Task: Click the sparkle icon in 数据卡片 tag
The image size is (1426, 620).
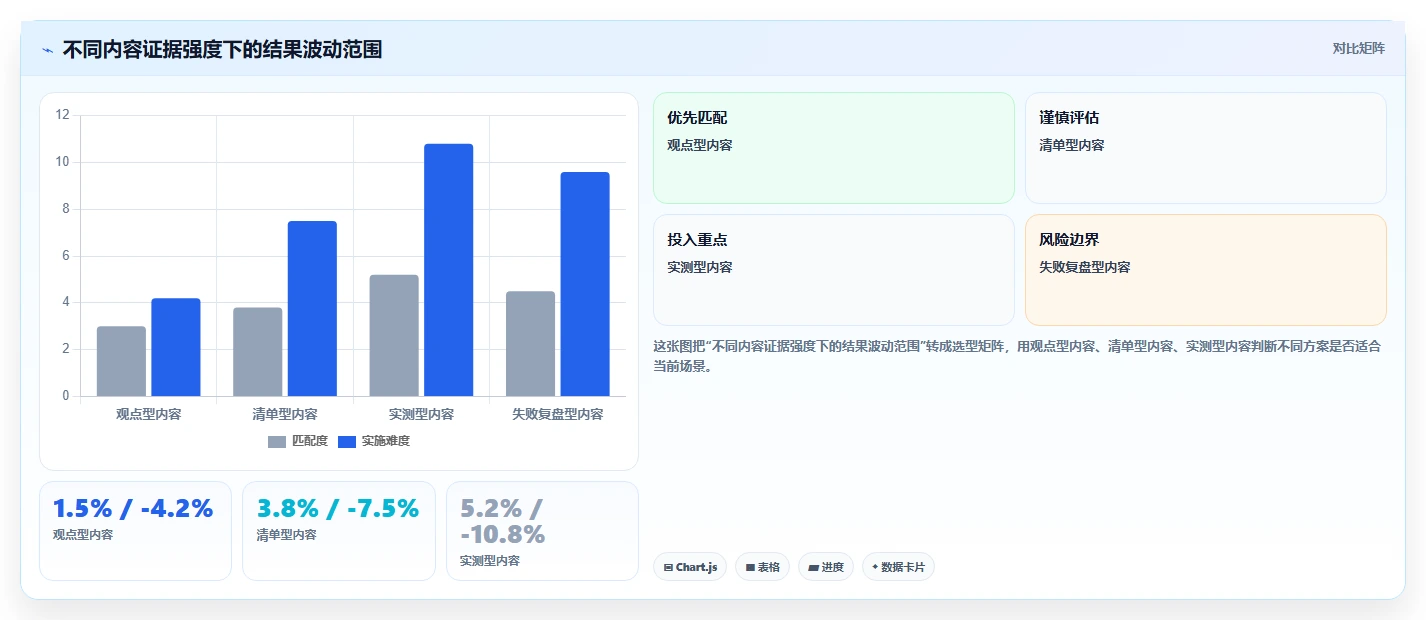Action: (x=875, y=567)
